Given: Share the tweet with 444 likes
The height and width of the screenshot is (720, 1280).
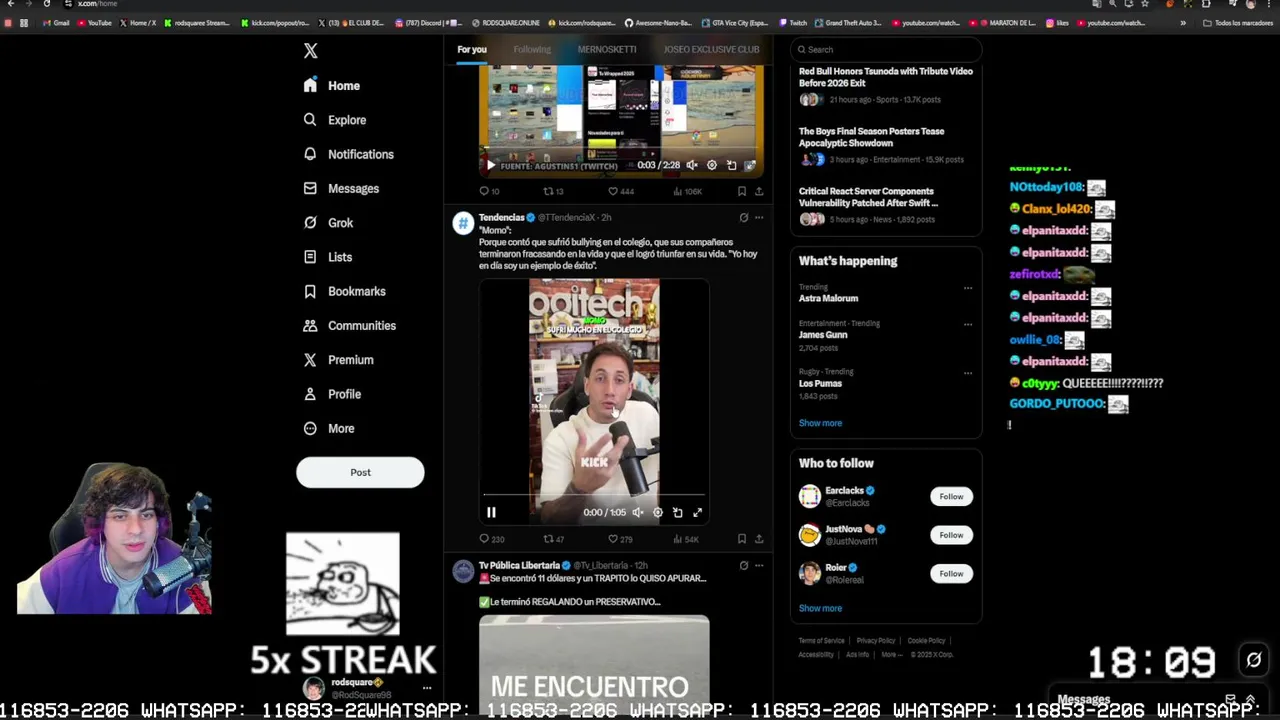Looking at the screenshot, I should click(x=759, y=191).
